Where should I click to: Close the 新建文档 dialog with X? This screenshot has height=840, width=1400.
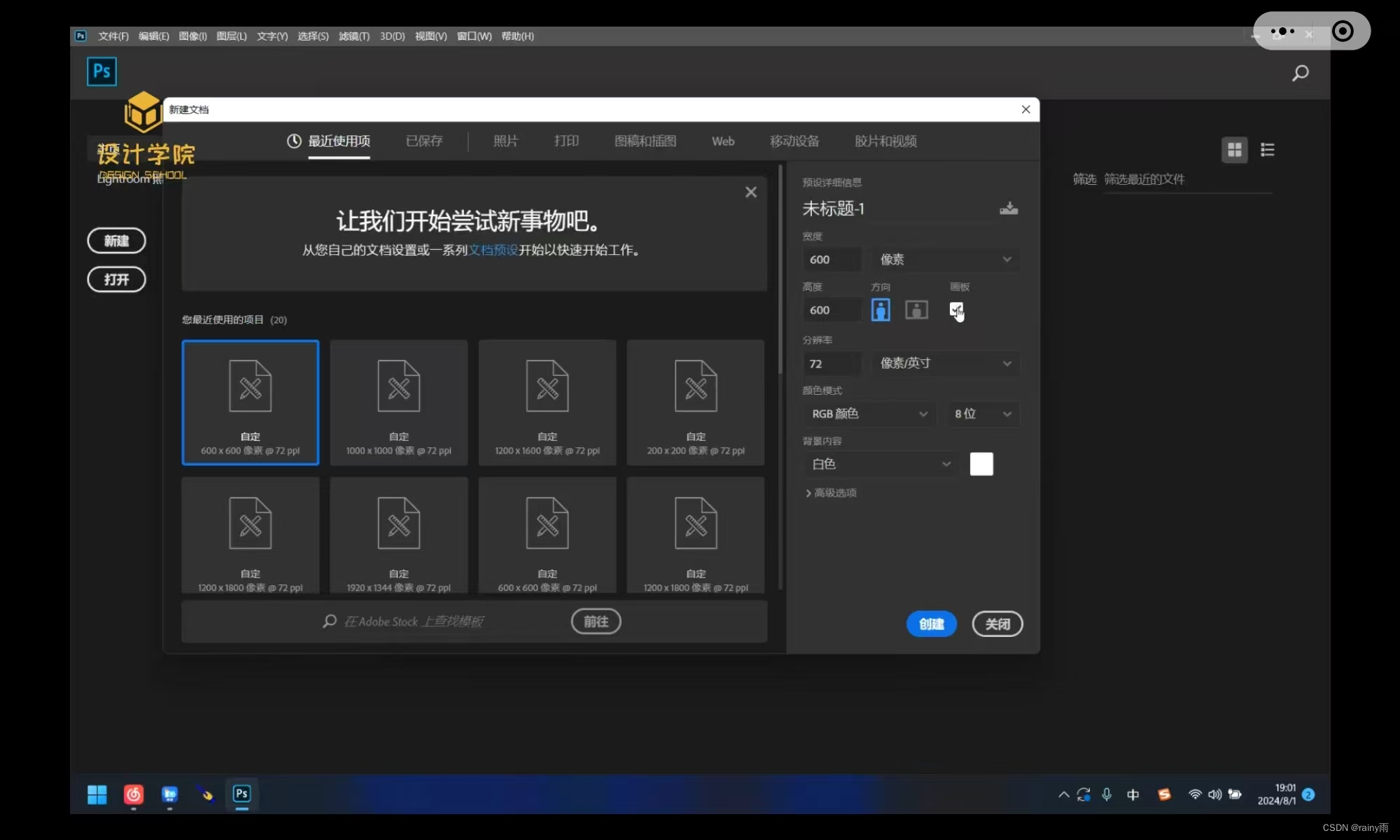(x=1025, y=109)
